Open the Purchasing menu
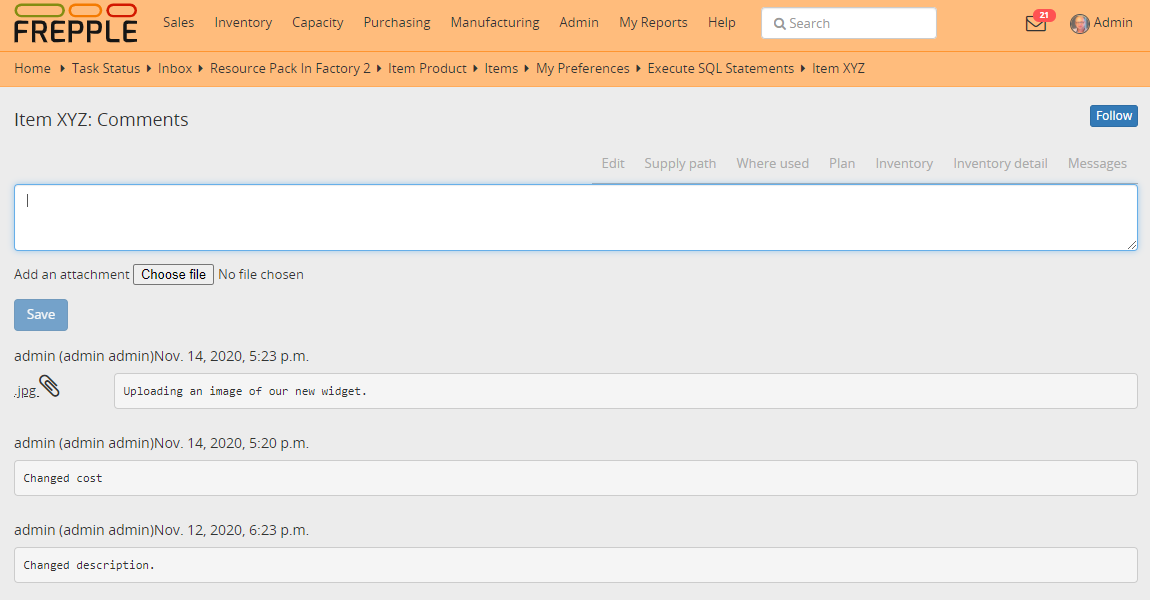The width and height of the screenshot is (1150, 600). pos(397,22)
